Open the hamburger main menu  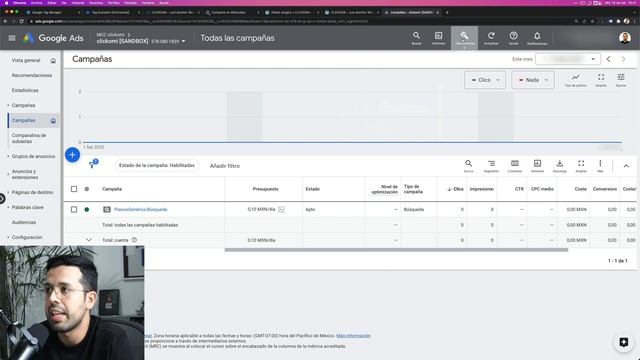tap(12, 38)
